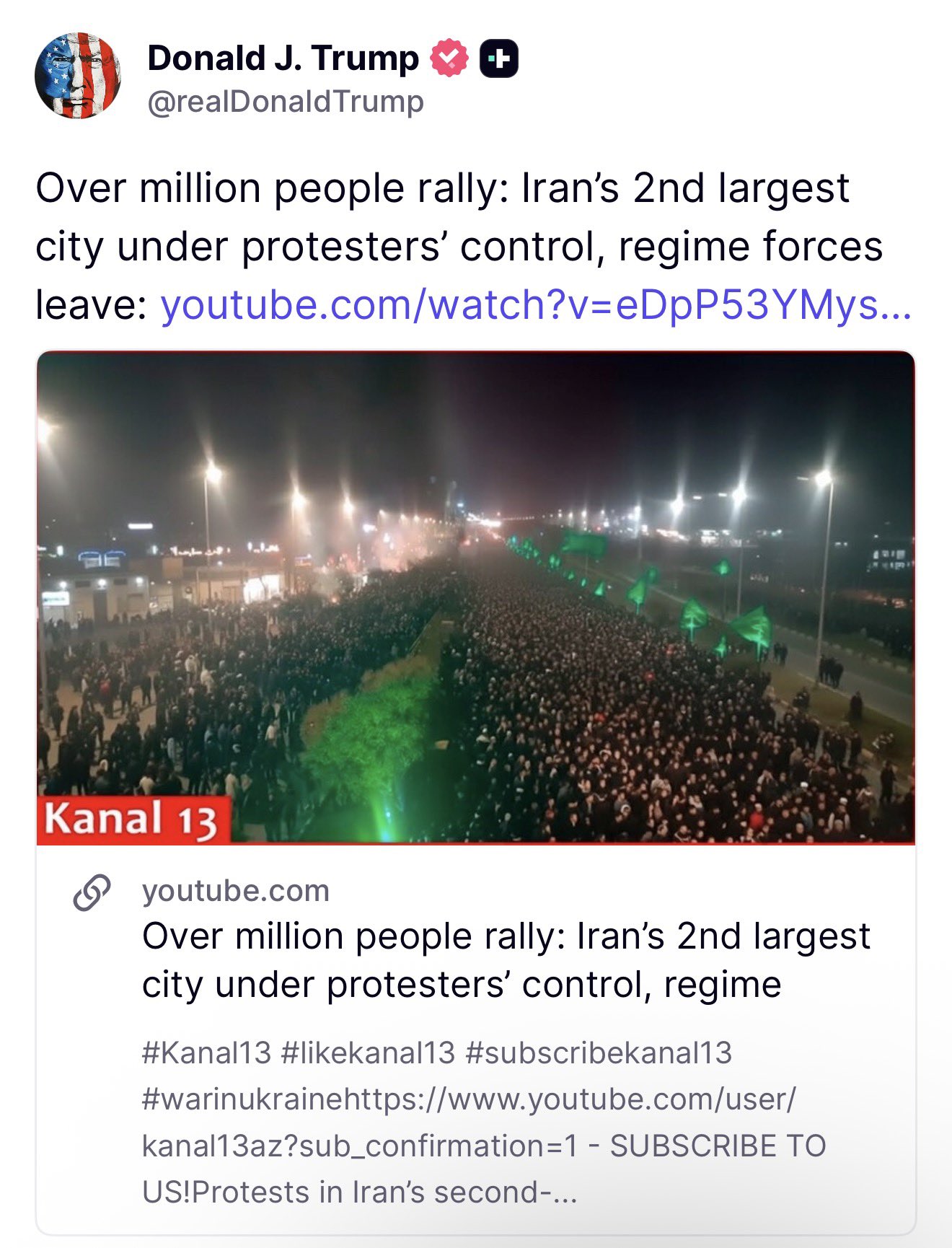Click the black plus badge icon
Image resolution: width=952 pixels, height=1248 pixels.
tap(499, 58)
